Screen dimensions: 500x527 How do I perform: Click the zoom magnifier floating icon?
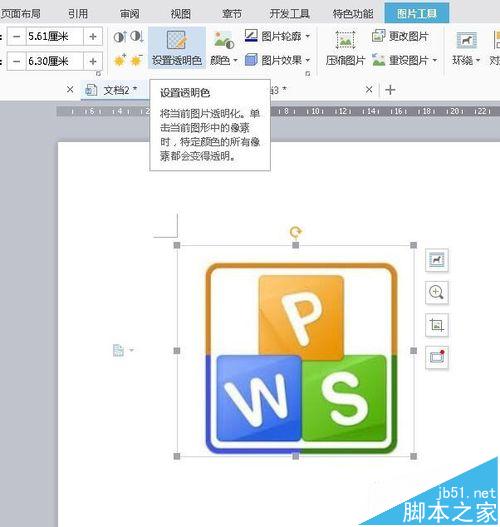[x=436, y=292]
